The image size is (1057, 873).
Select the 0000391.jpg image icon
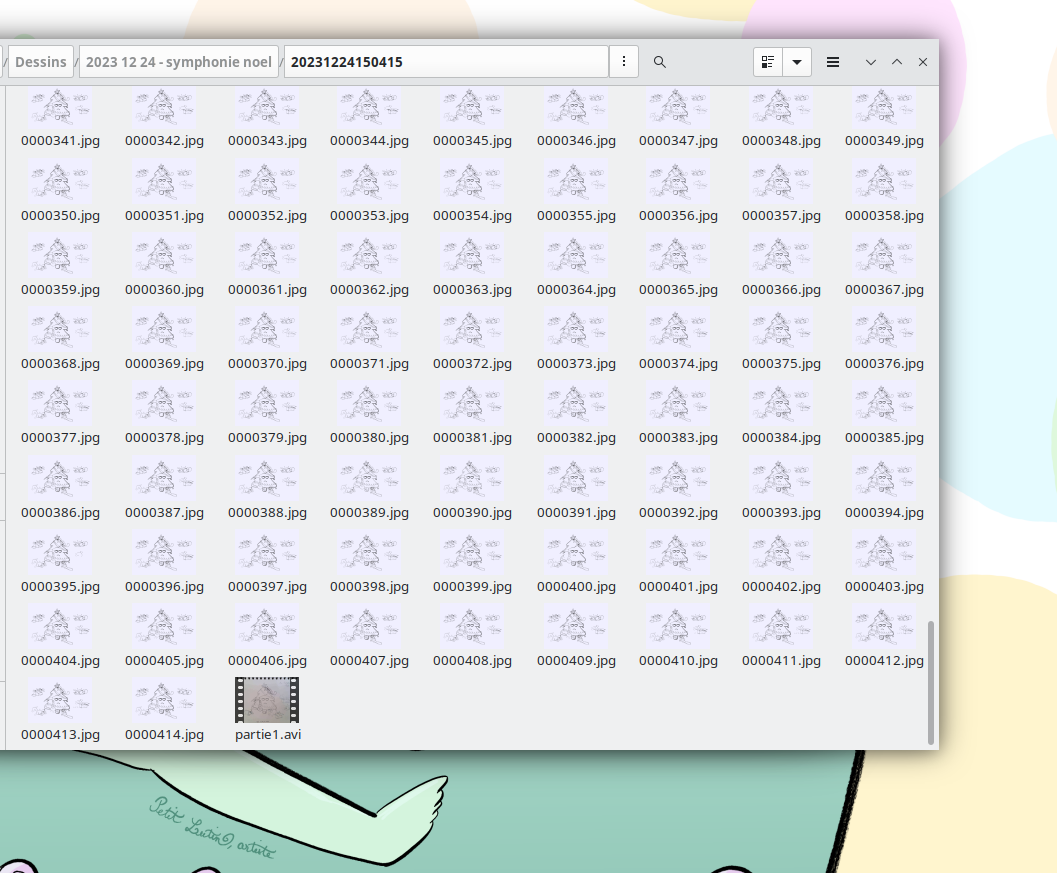(576, 479)
